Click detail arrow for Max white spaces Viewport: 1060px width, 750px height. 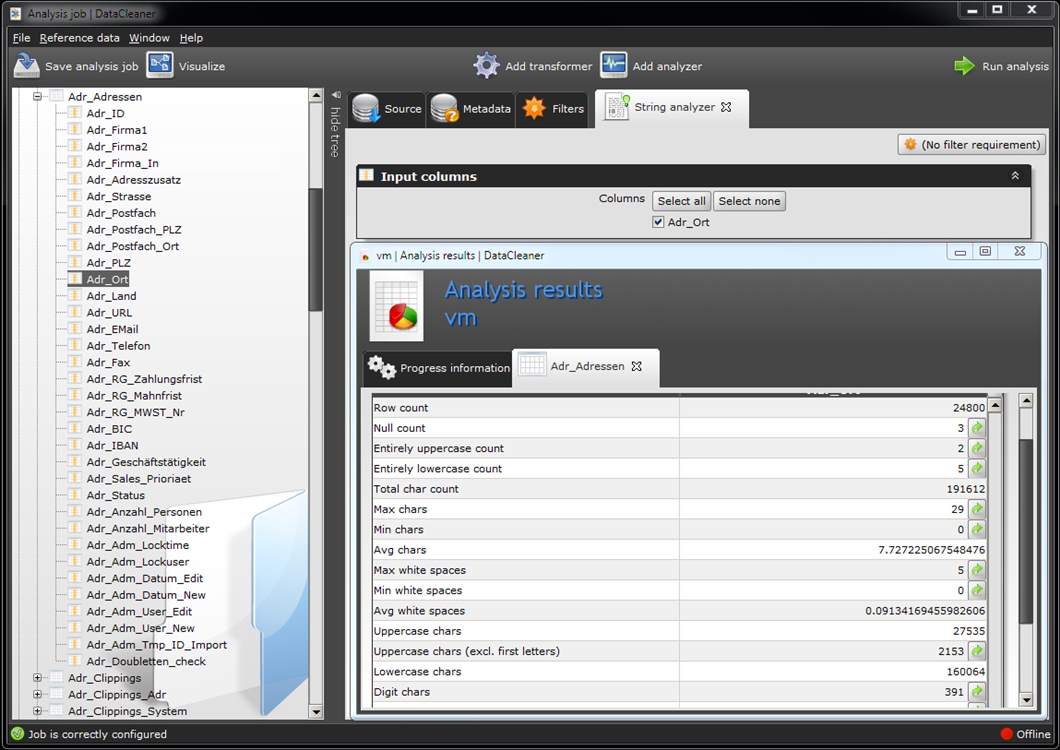tap(977, 570)
